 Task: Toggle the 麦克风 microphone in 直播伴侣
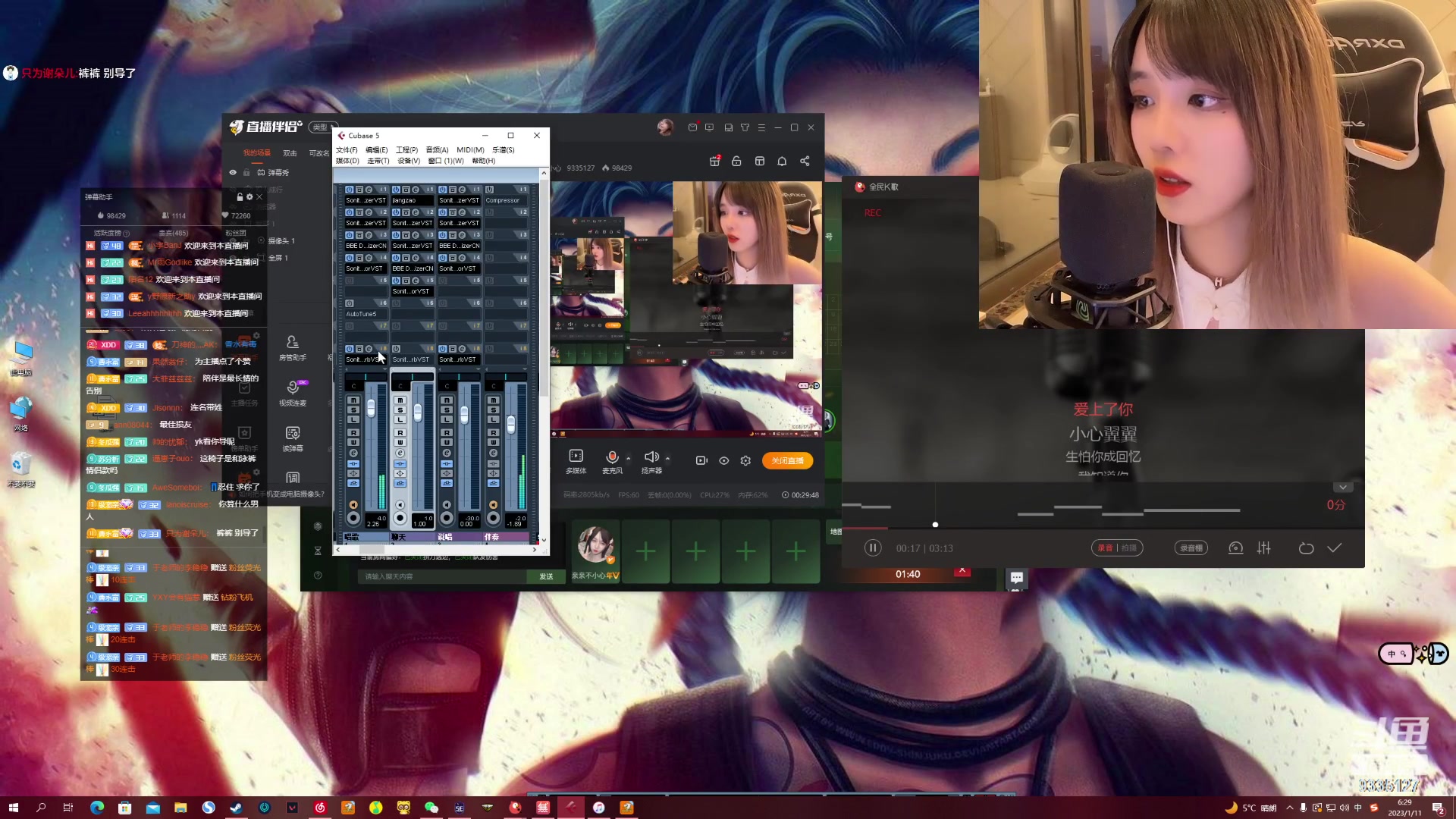tap(612, 461)
